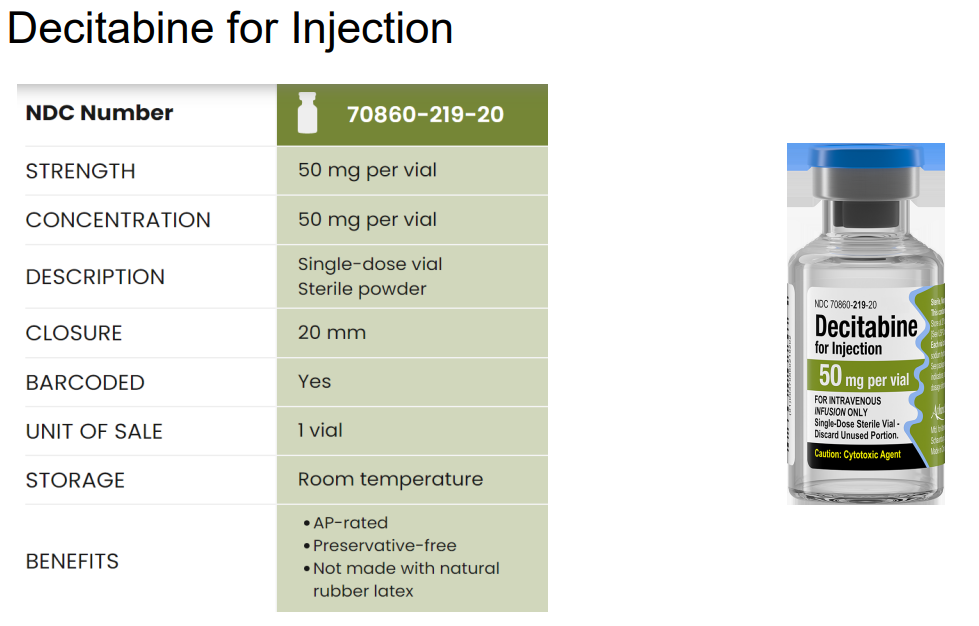Screen dimensions: 979x626
Task: Click the strength value 50 mg per vial
Action: [x=367, y=170]
